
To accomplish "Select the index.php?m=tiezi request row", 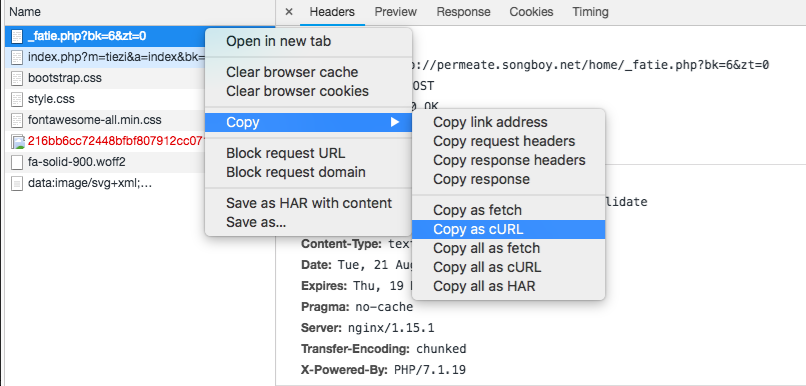I will 105,57.
